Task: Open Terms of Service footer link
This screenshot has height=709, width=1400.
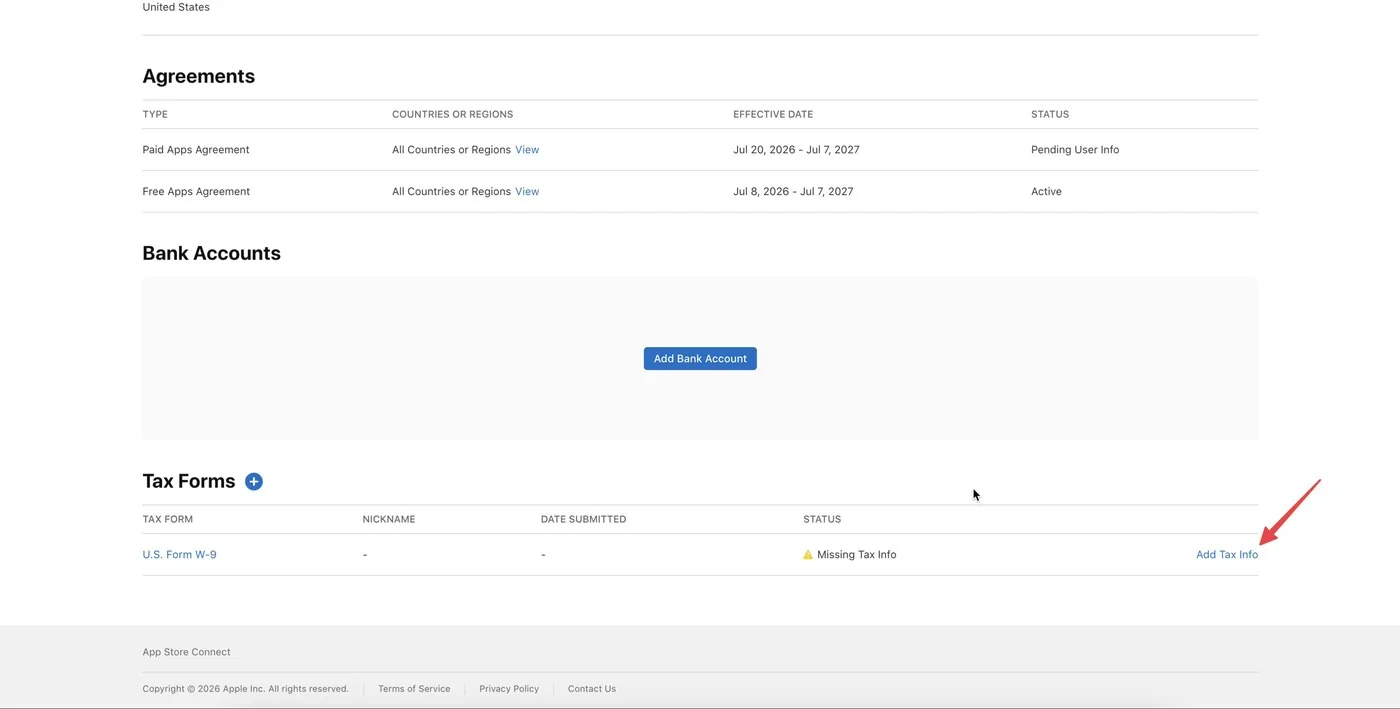Action: pyautogui.click(x=414, y=689)
